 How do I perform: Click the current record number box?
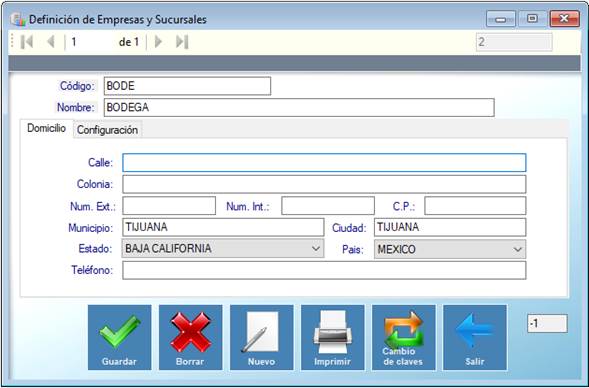90,42
